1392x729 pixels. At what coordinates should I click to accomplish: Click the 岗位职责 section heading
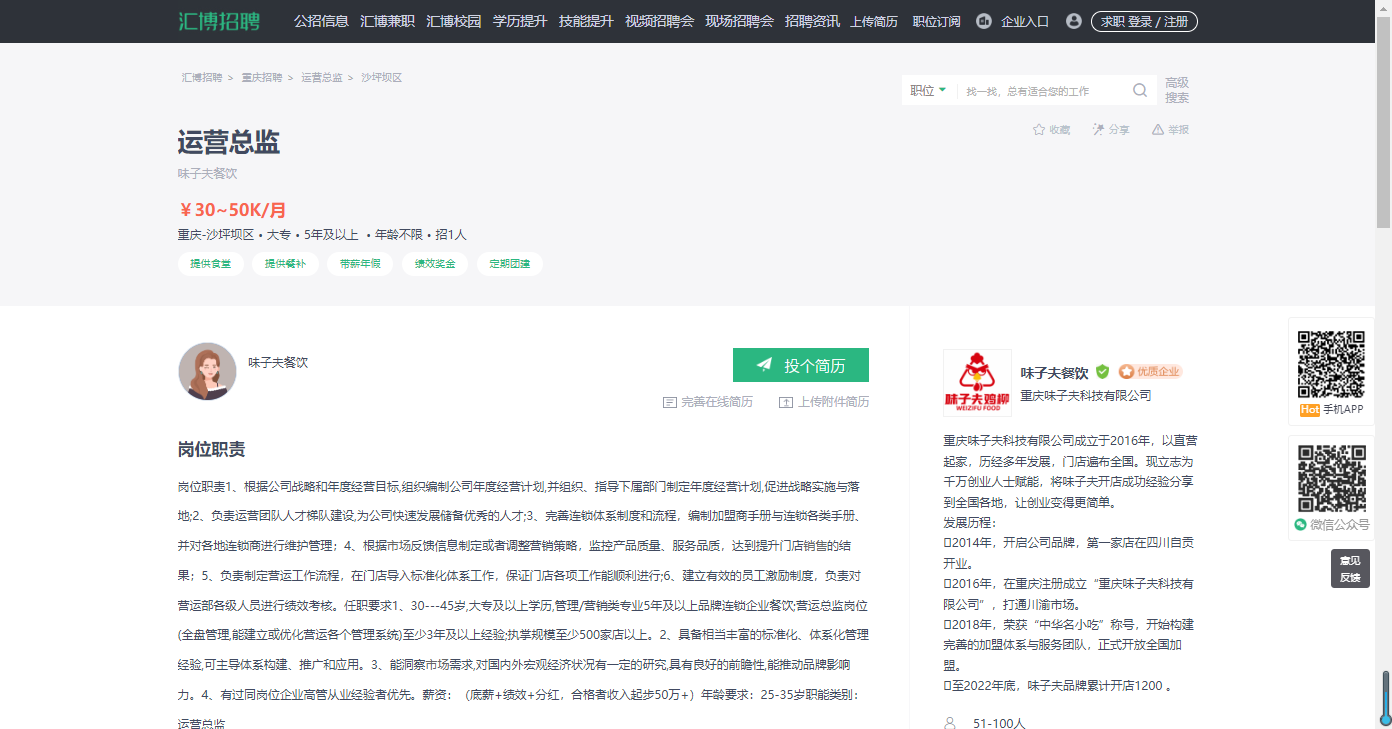coord(212,450)
